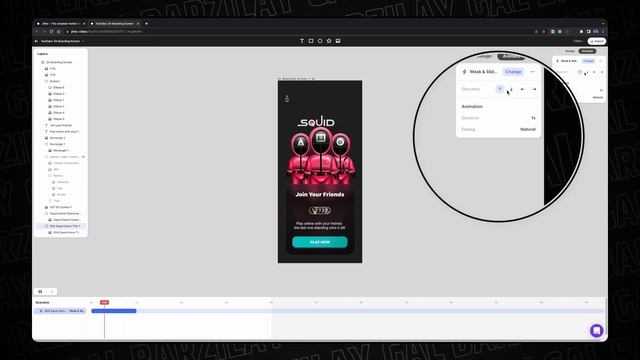Screen dimensions: 640x360
Task: Open the more options in the small animation panel
Action: [x=600, y=61]
